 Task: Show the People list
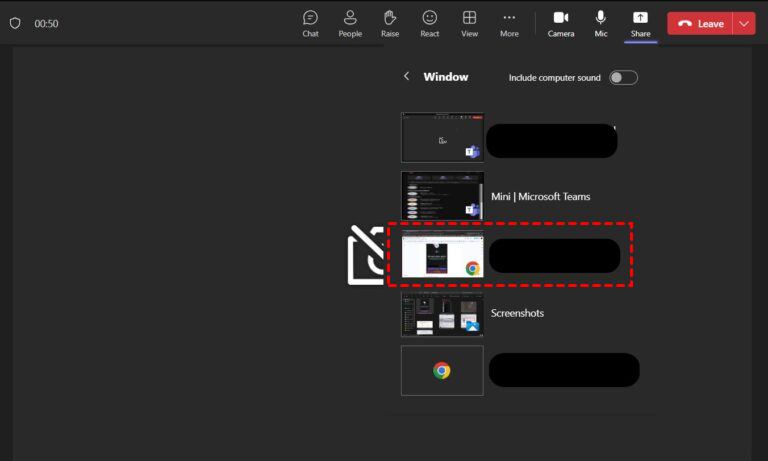(350, 23)
